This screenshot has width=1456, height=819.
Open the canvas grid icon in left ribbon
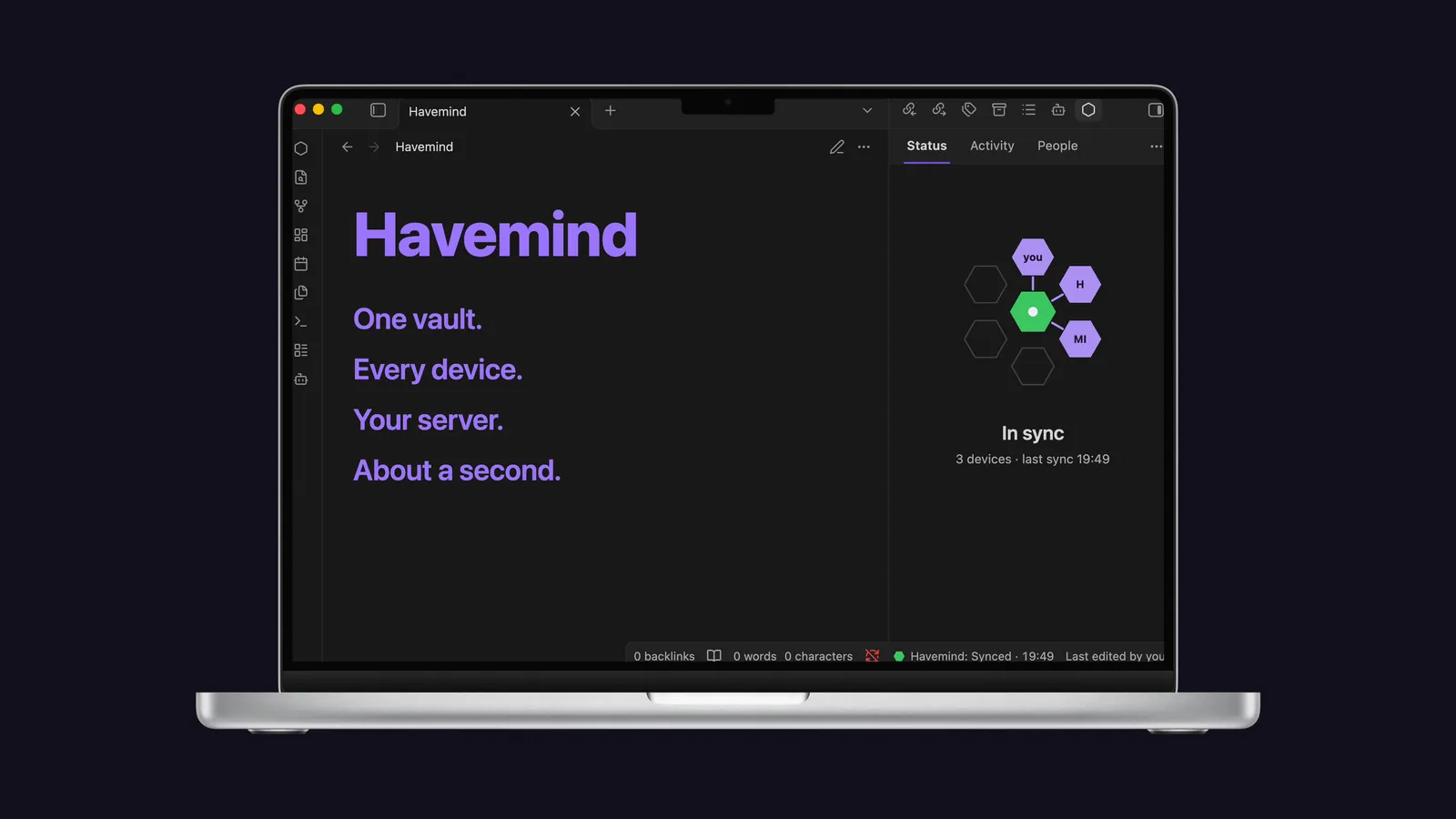301,235
